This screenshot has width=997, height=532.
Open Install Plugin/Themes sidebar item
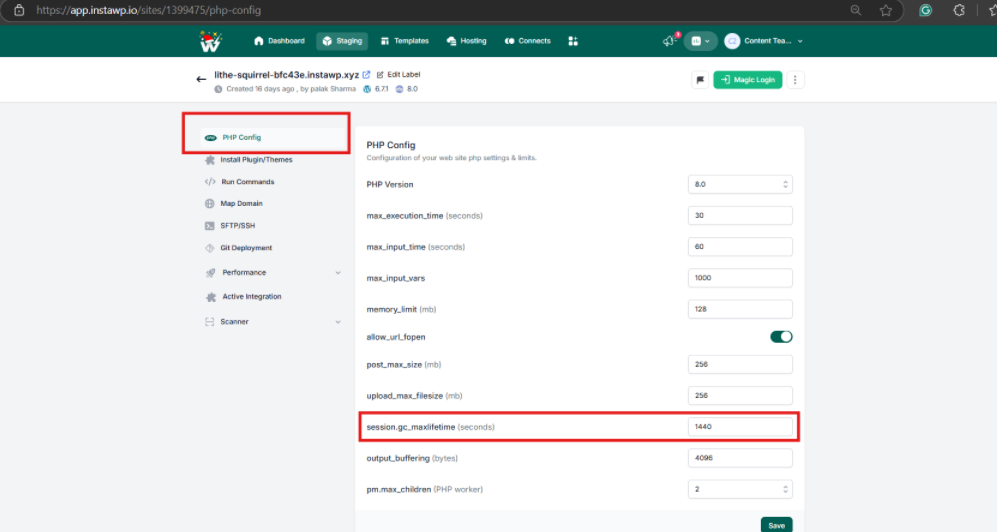256,160
